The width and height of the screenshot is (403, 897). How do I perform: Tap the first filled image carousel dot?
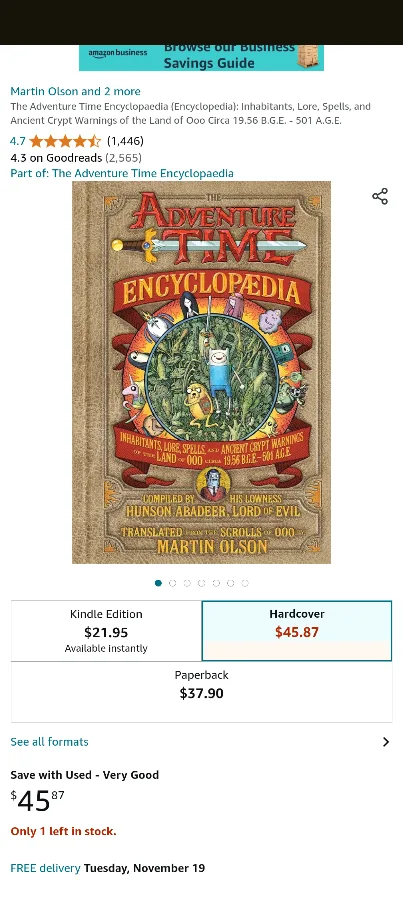pos(158,583)
